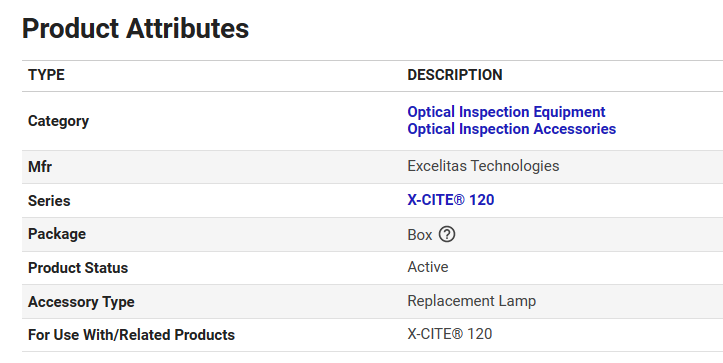
Task: Open the Optical Inspection Equipment link
Action: click(x=506, y=112)
